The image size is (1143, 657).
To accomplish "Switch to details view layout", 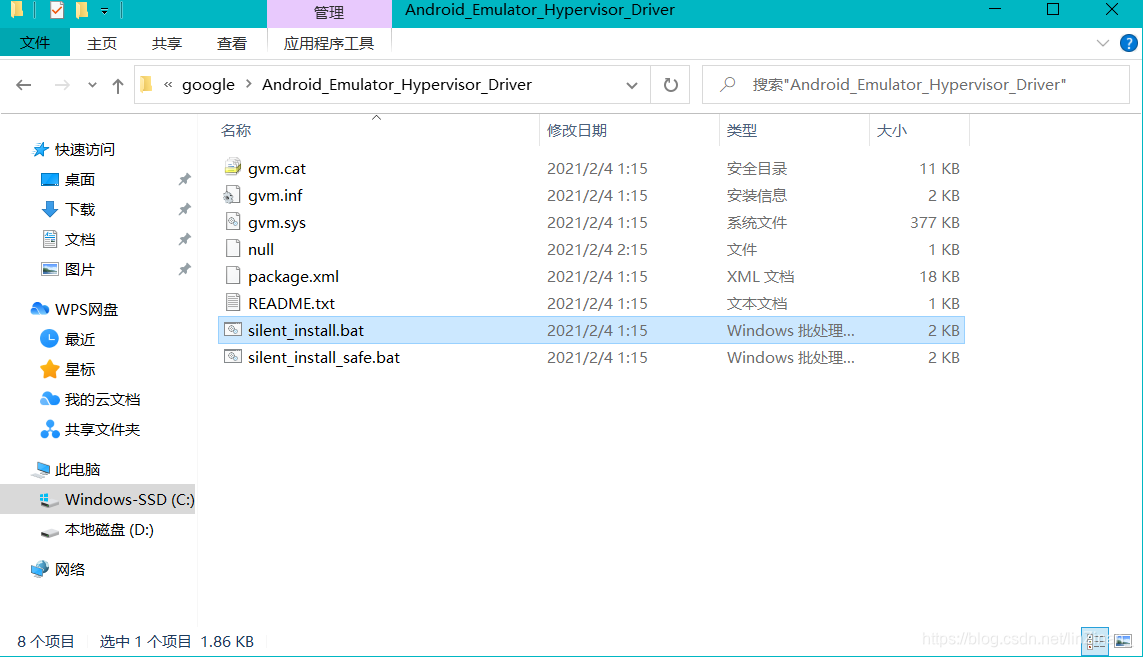I will tap(1095, 642).
